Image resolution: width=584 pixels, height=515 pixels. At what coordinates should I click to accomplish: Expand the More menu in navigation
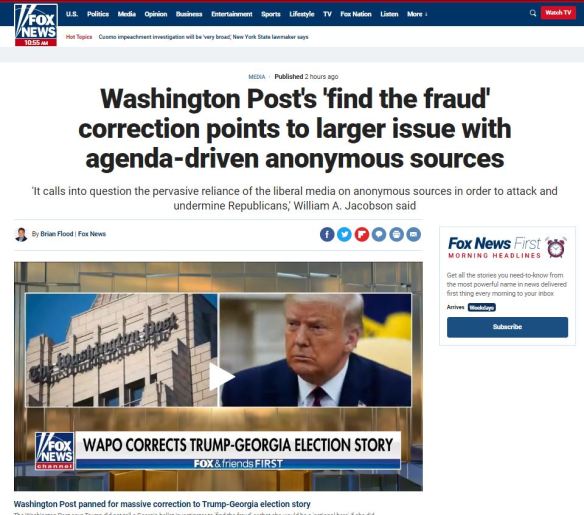pos(417,14)
